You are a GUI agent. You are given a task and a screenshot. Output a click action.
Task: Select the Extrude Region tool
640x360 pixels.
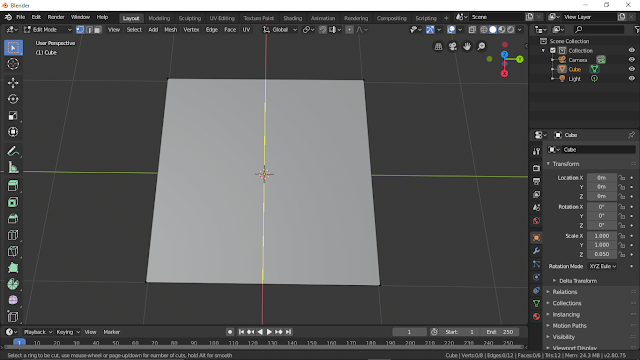click(13, 186)
